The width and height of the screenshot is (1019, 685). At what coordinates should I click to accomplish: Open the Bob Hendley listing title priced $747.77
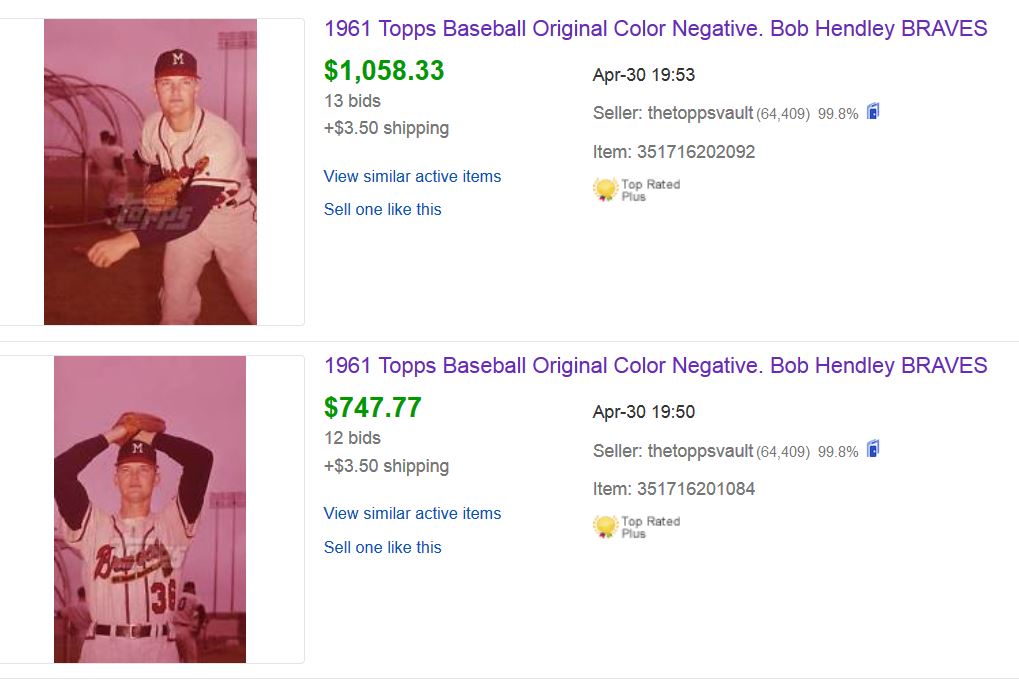tap(655, 365)
